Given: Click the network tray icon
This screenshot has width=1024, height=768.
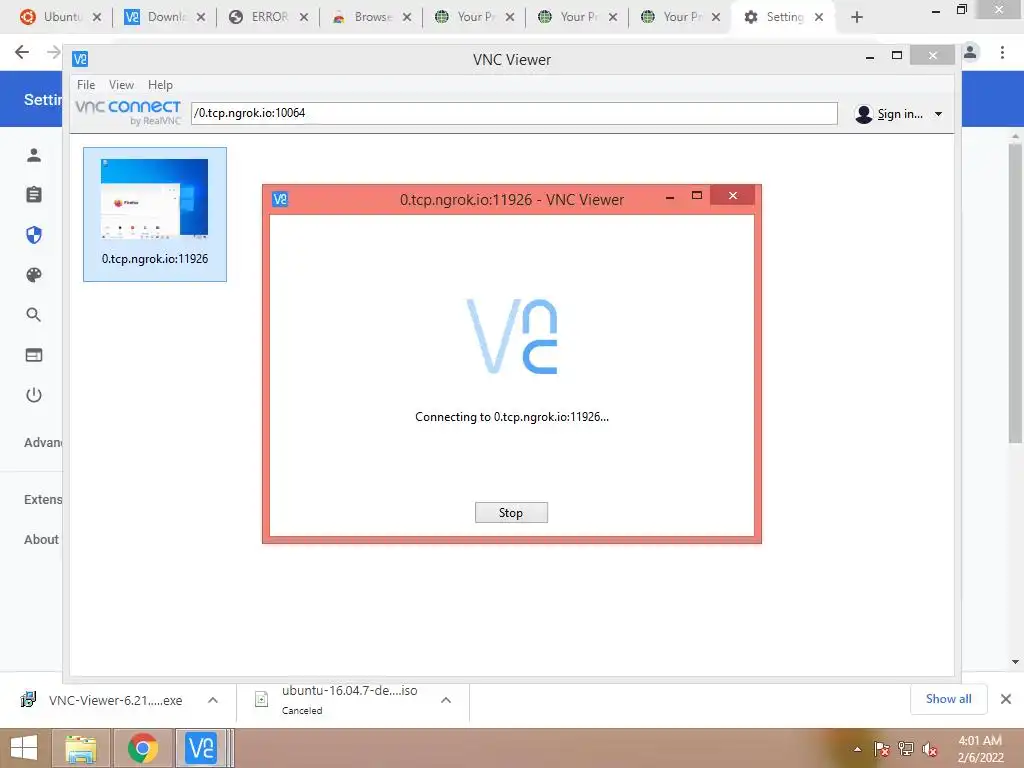Looking at the screenshot, I should (x=906, y=749).
